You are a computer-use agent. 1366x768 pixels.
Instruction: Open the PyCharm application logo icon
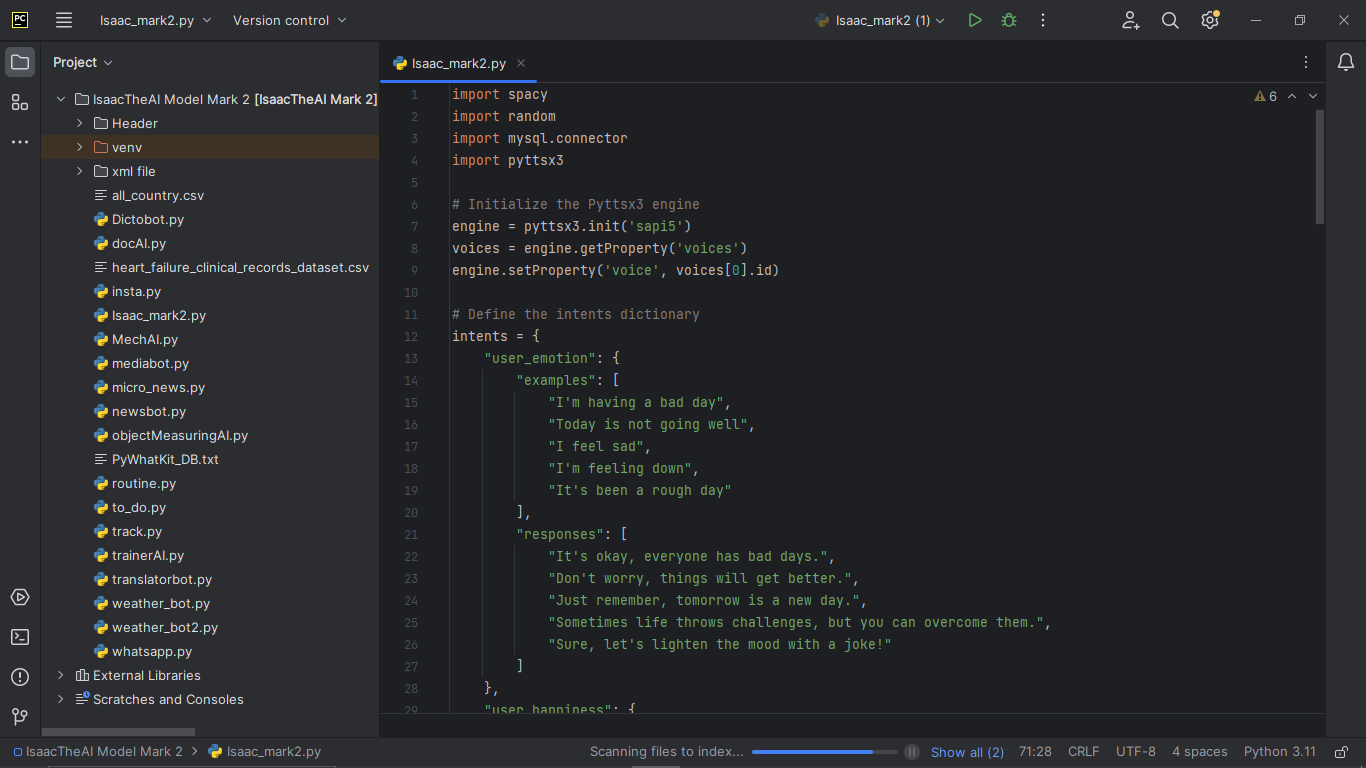(20, 20)
